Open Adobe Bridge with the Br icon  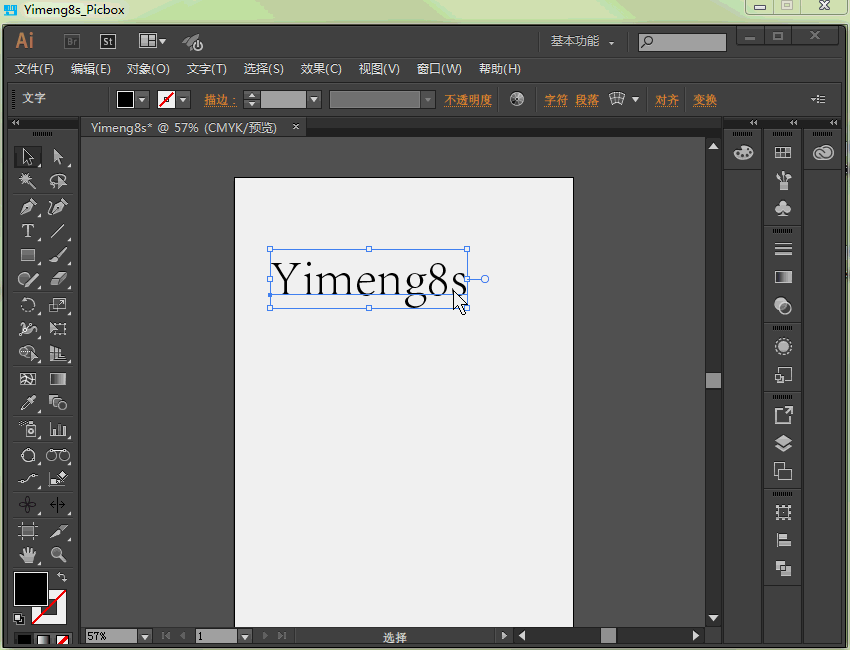pyautogui.click(x=72, y=42)
